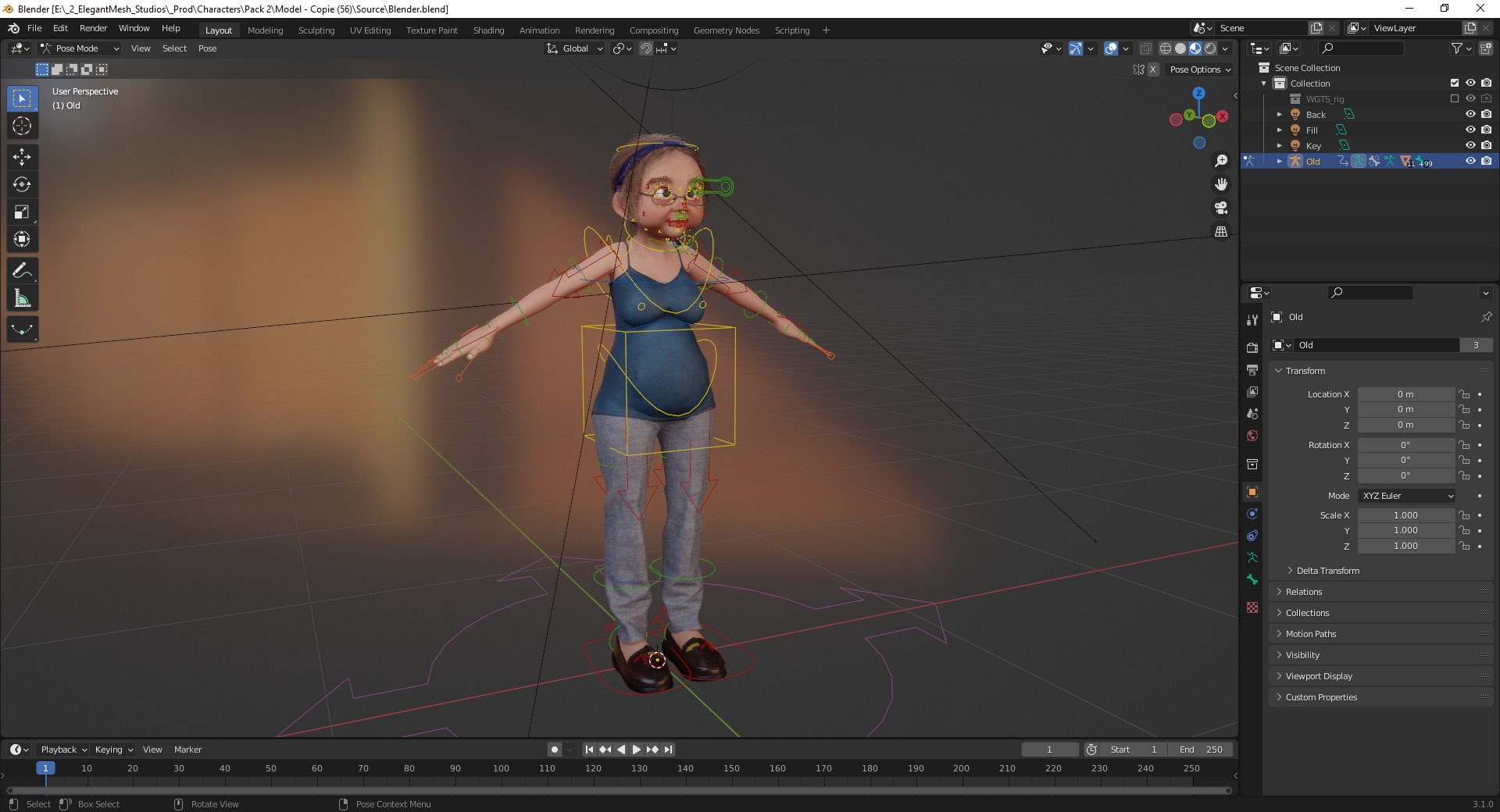The width and height of the screenshot is (1500, 812).
Task: Select the Measure tool
Action: click(x=22, y=298)
